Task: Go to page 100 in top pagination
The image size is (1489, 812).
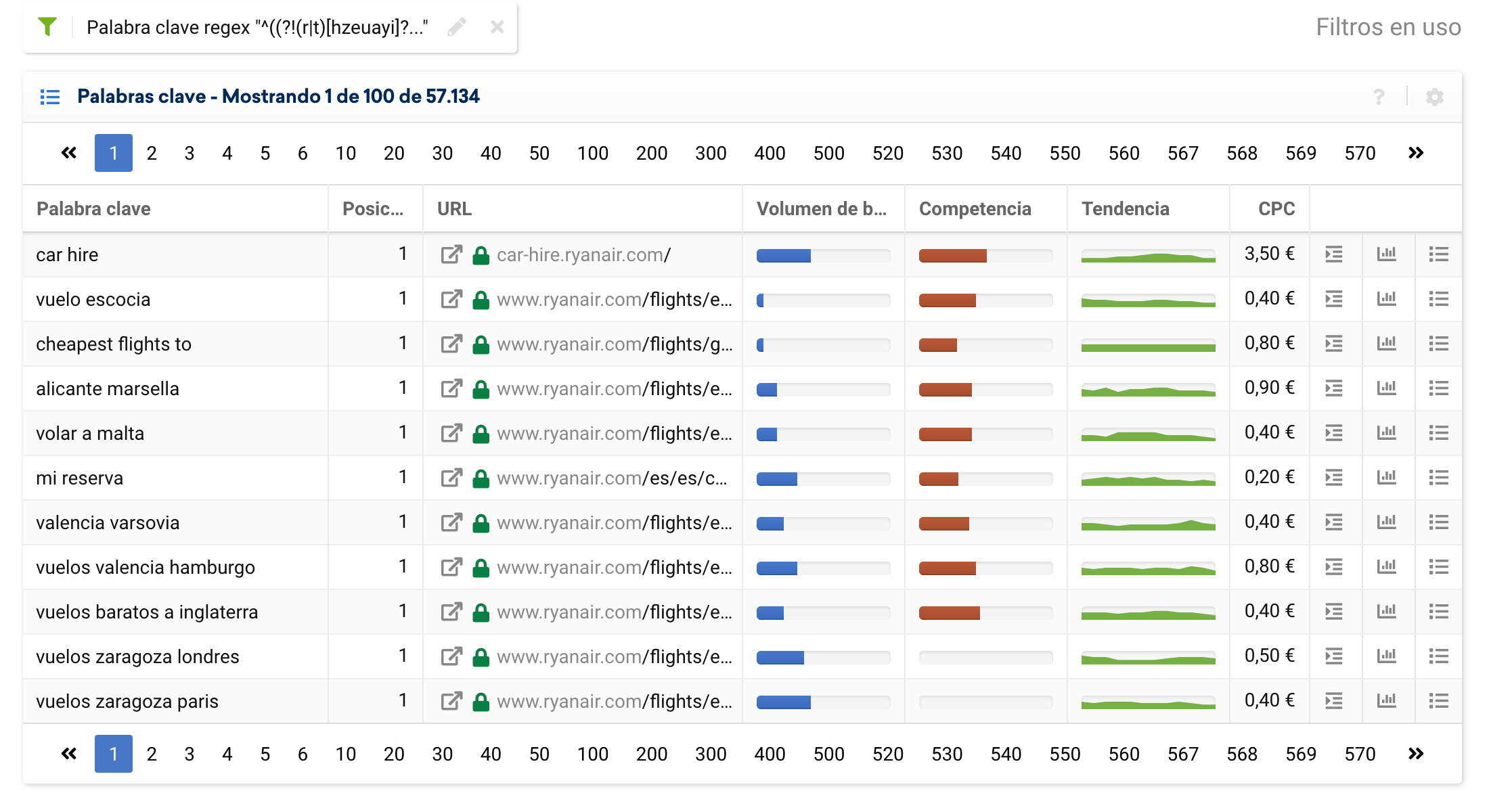Action: point(593,153)
